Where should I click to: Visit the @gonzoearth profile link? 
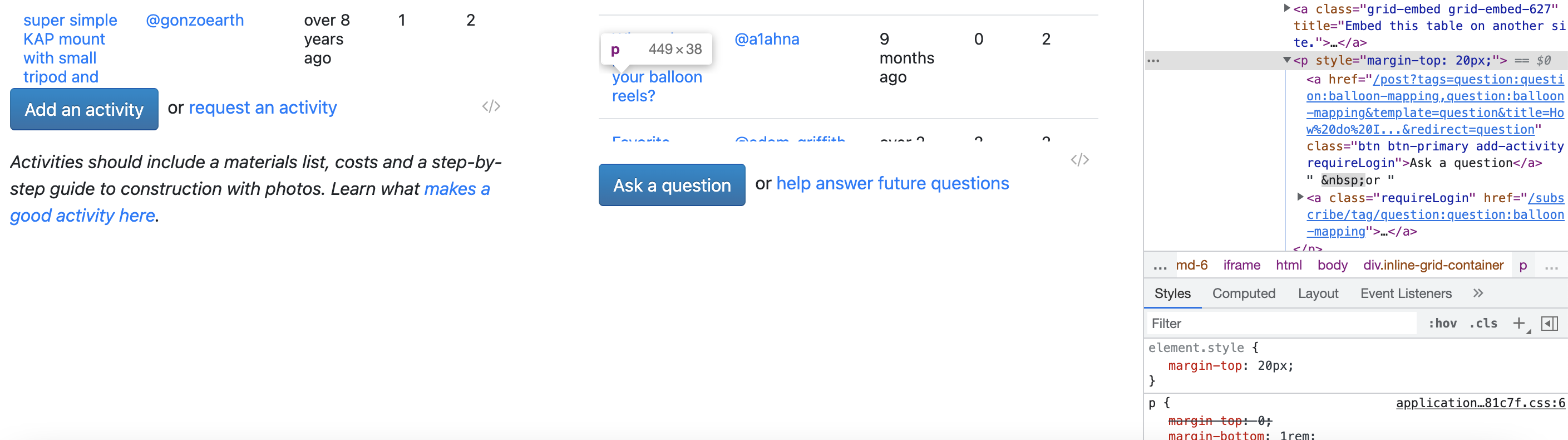pyautogui.click(x=195, y=20)
